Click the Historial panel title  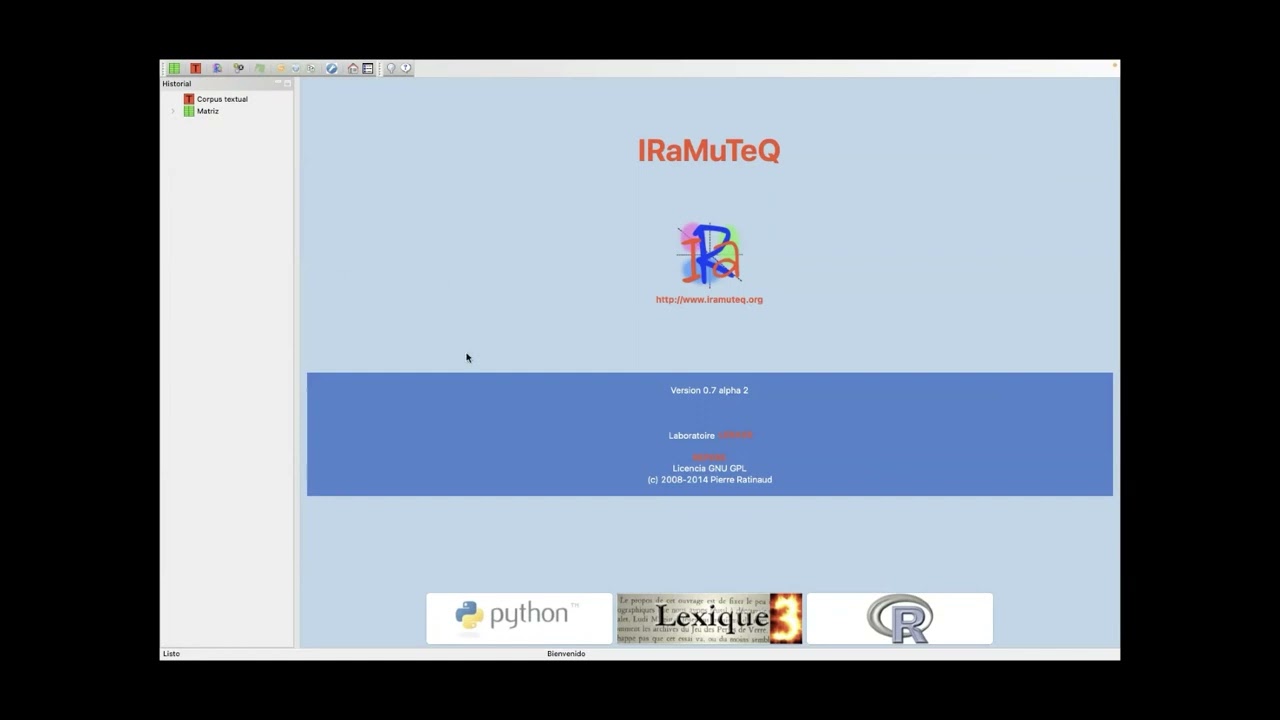point(177,83)
